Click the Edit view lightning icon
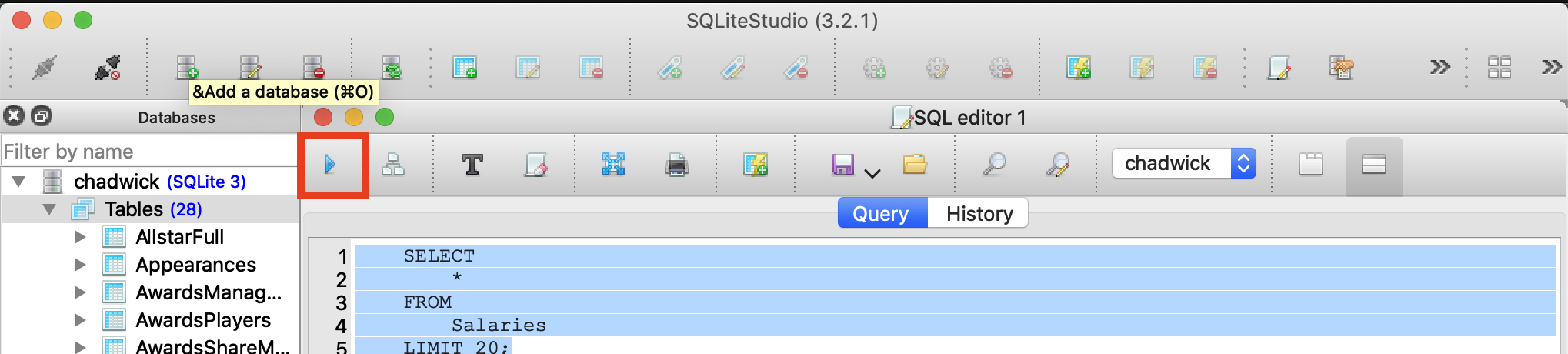The height and width of the screenshot is (354, 1568). click(1142, 68)
